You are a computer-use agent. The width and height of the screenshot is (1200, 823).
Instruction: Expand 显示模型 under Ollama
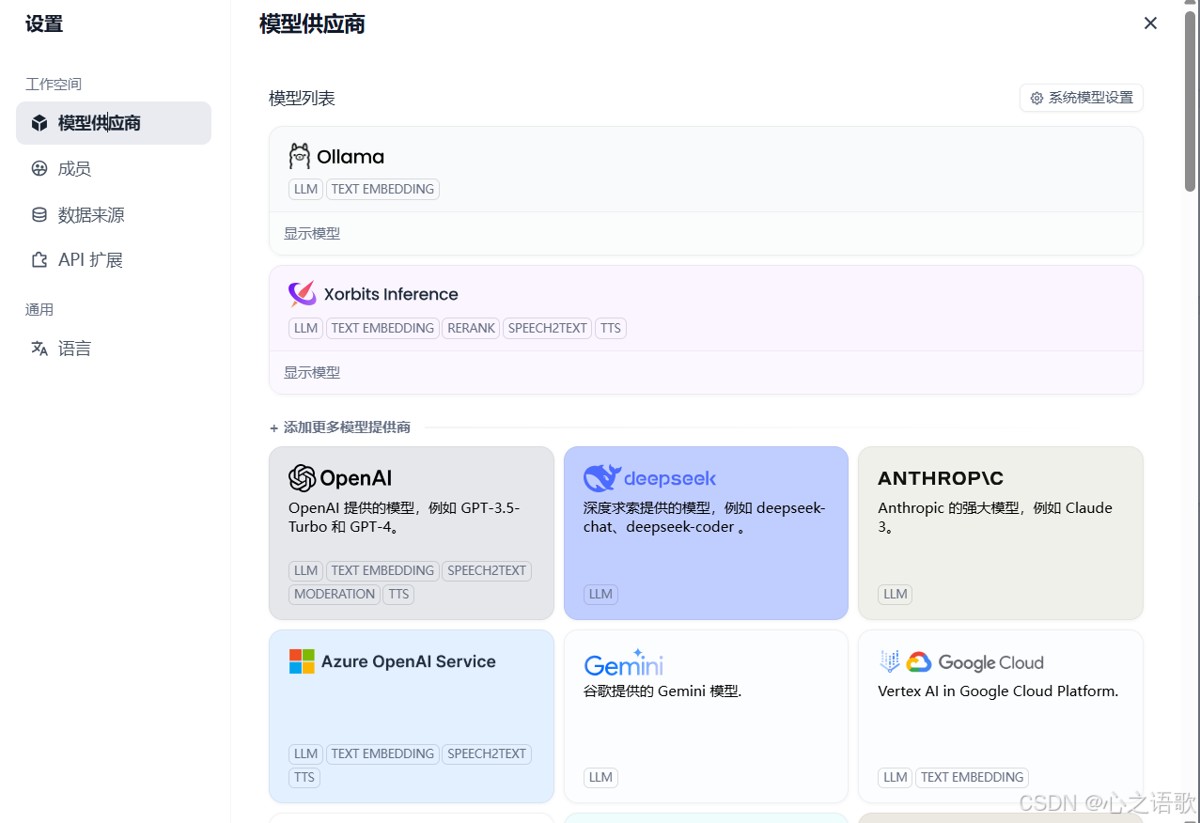pos(312,234)
